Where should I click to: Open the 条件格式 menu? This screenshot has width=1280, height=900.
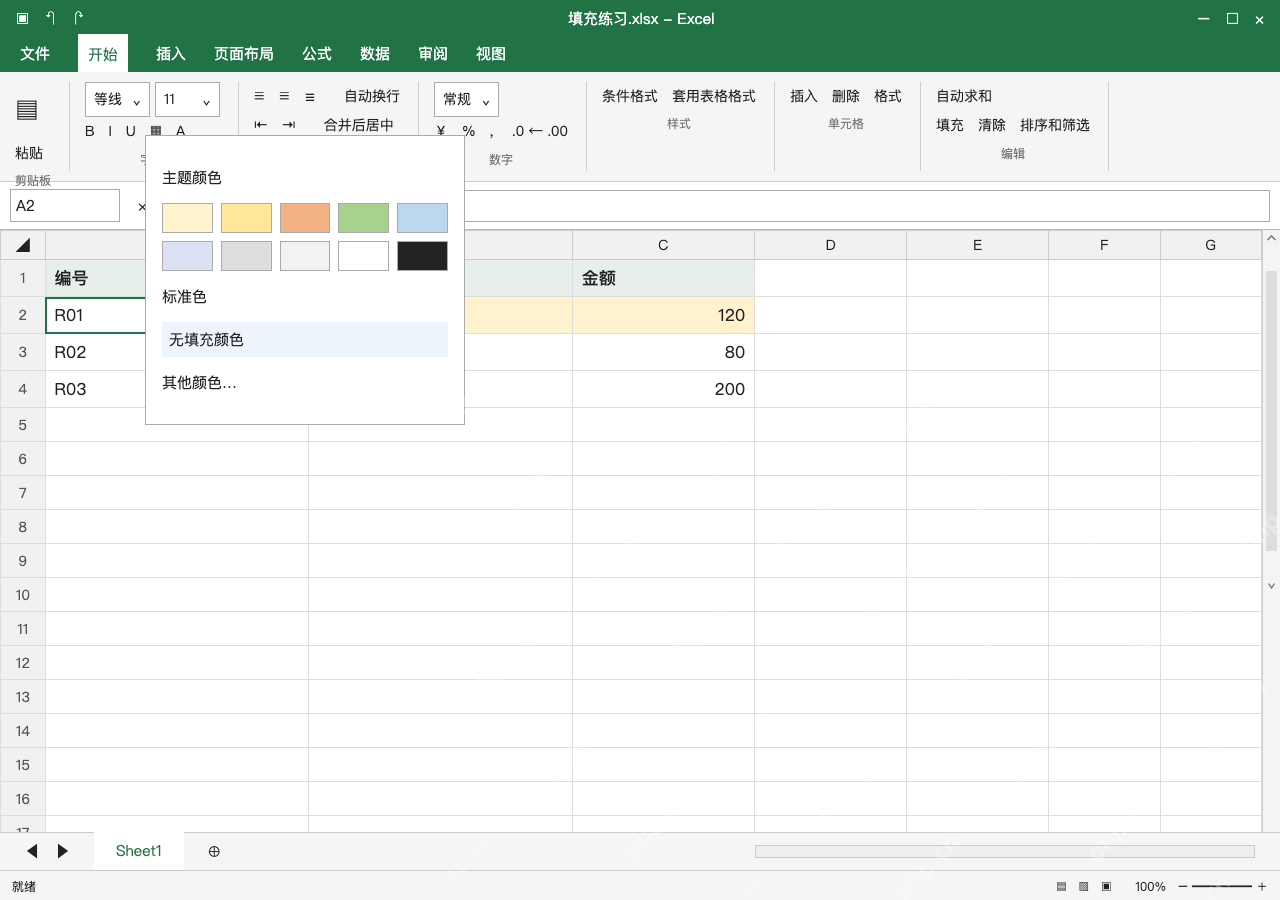point(630,96)
